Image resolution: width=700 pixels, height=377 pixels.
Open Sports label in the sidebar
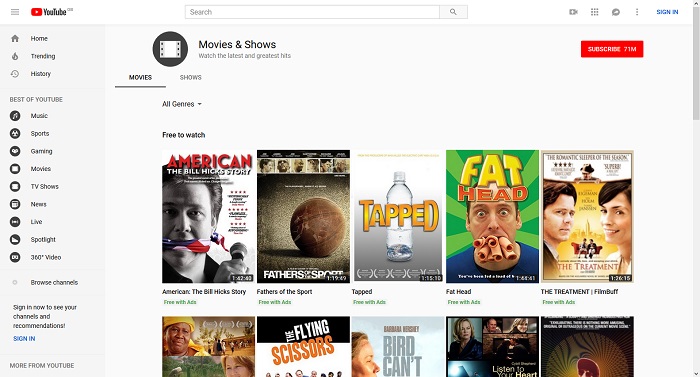tap(40, 134)
